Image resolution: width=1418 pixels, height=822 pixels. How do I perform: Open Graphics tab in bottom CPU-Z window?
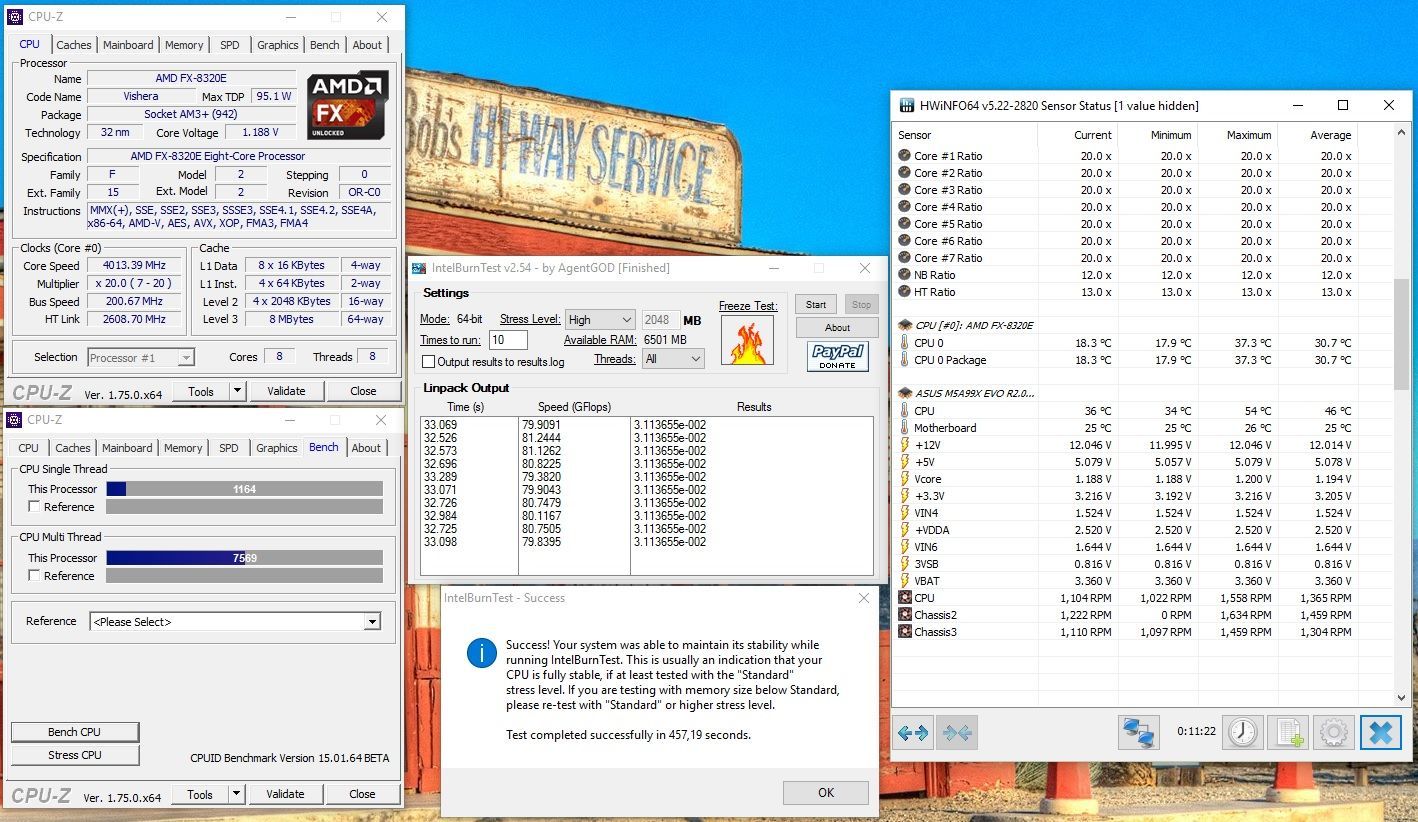point(277,448)
